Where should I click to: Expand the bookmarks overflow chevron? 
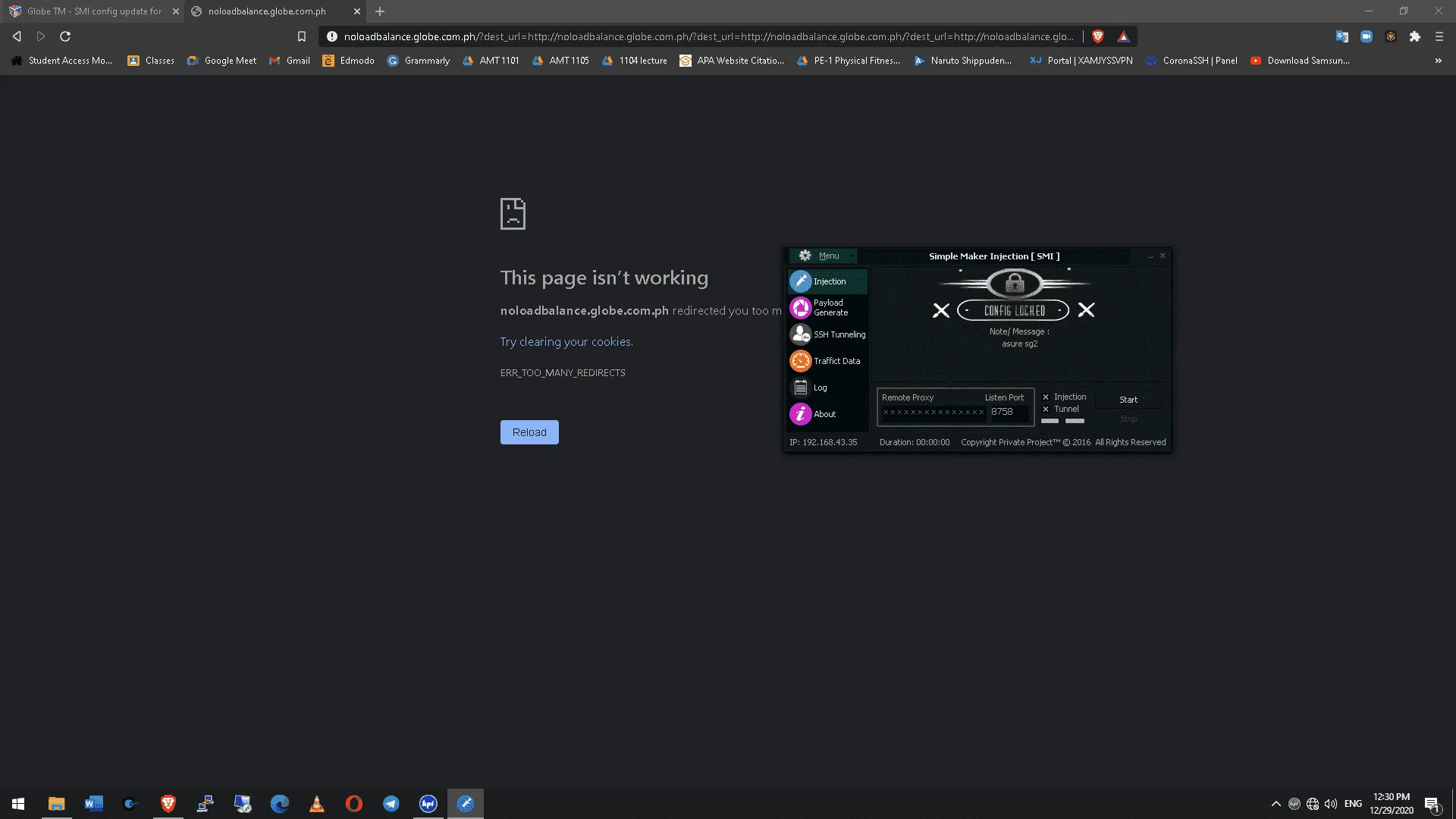tap(1438, 61)
